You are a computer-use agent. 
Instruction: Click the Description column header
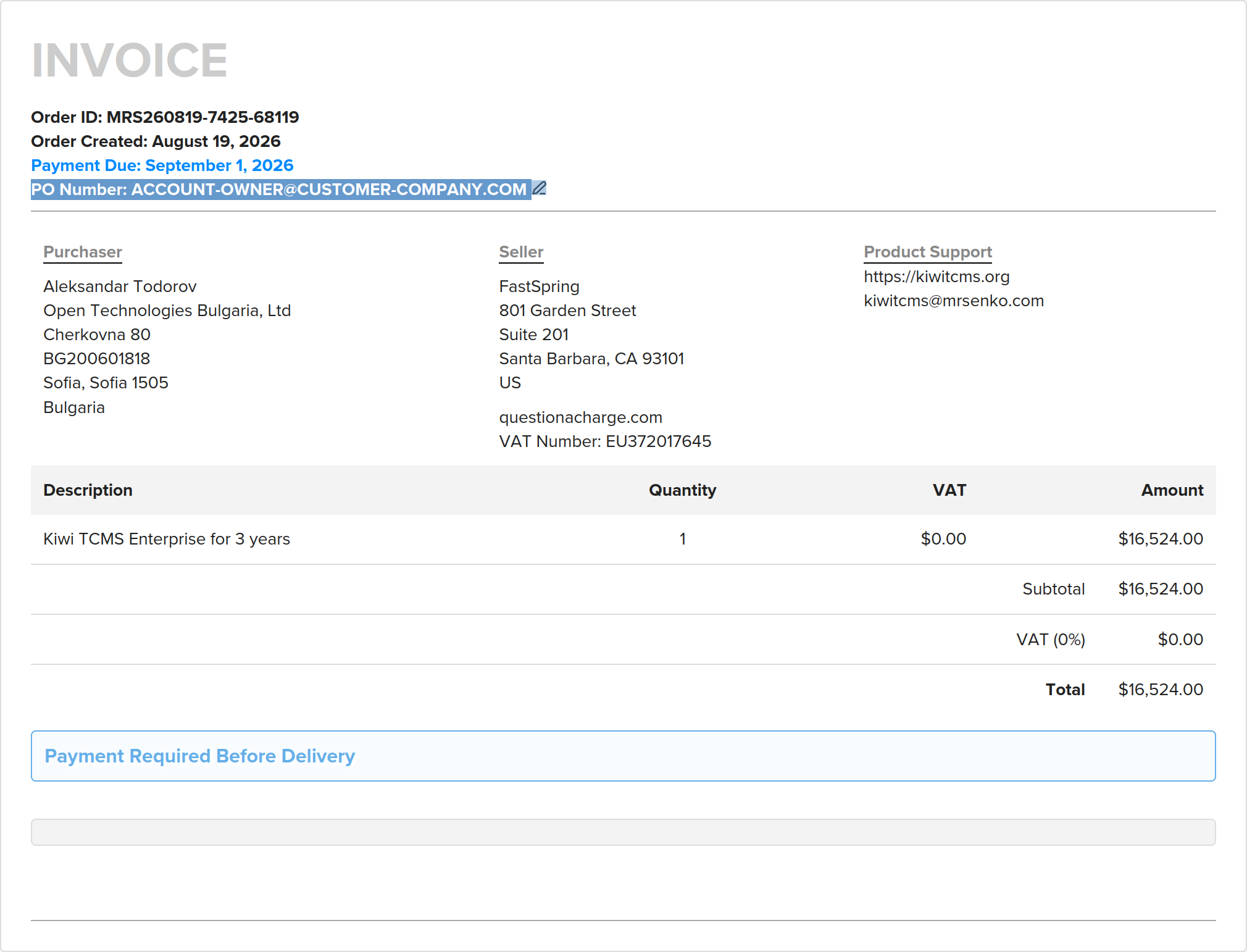[88, 490]
